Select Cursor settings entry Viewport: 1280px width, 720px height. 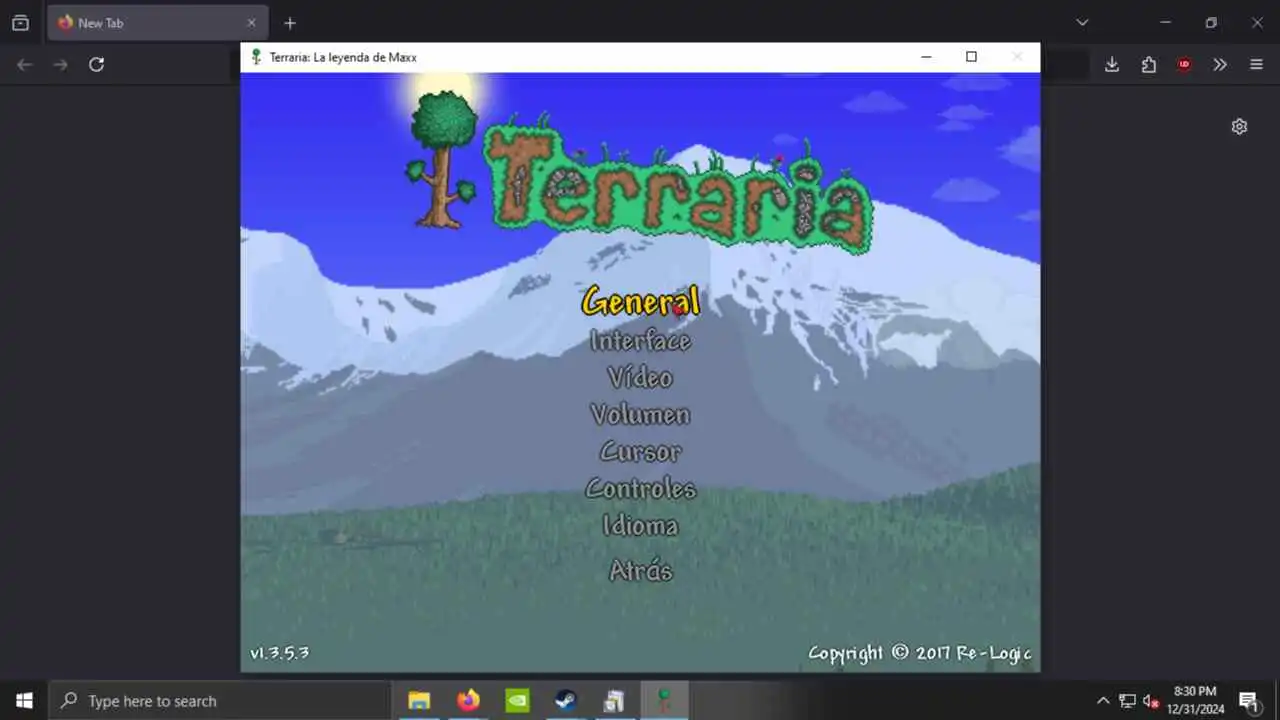(x=640, y=452)
